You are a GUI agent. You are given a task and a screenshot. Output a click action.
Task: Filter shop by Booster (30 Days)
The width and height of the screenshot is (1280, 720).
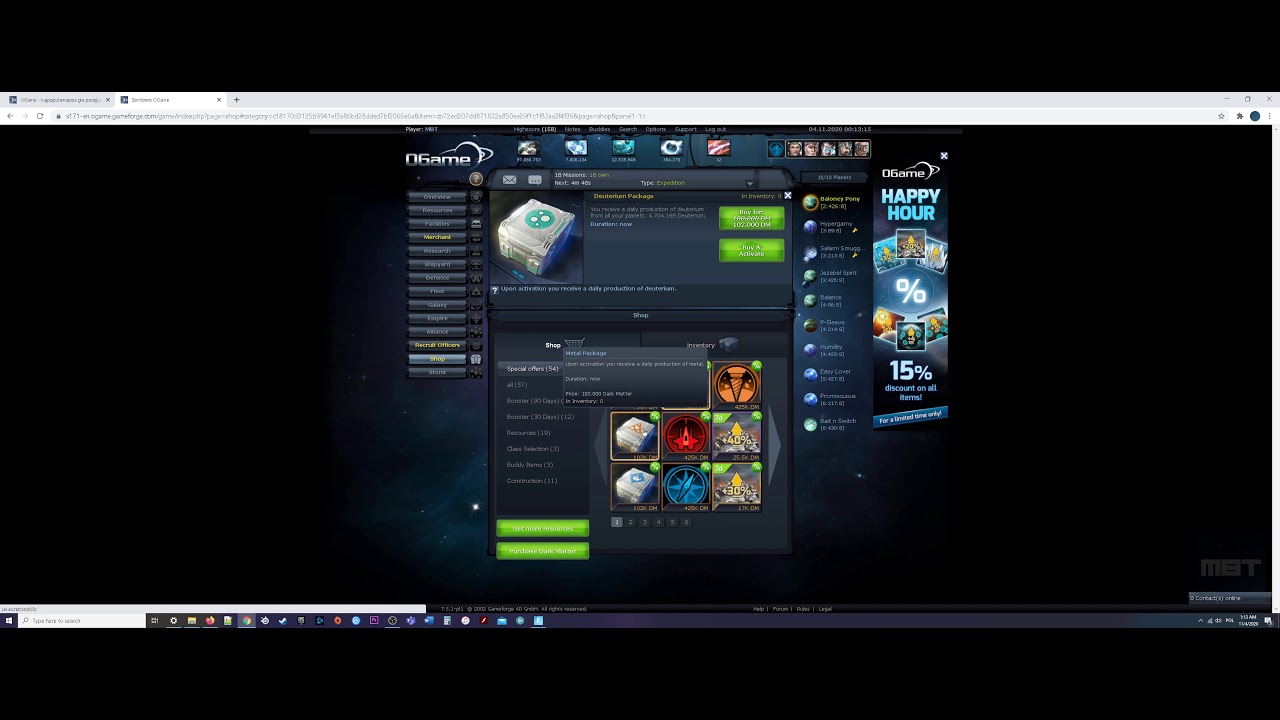pos(540,417)
